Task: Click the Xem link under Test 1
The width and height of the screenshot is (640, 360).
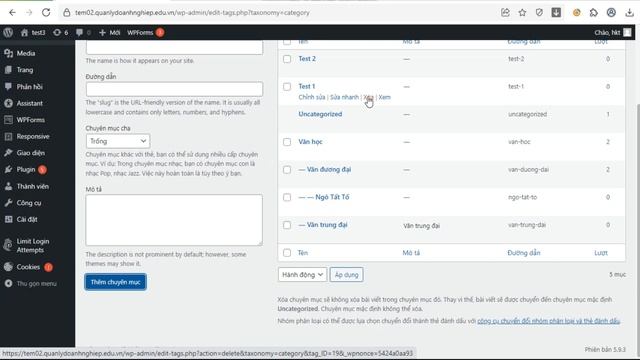Action: pyautogui.click(x=384, y=97)
